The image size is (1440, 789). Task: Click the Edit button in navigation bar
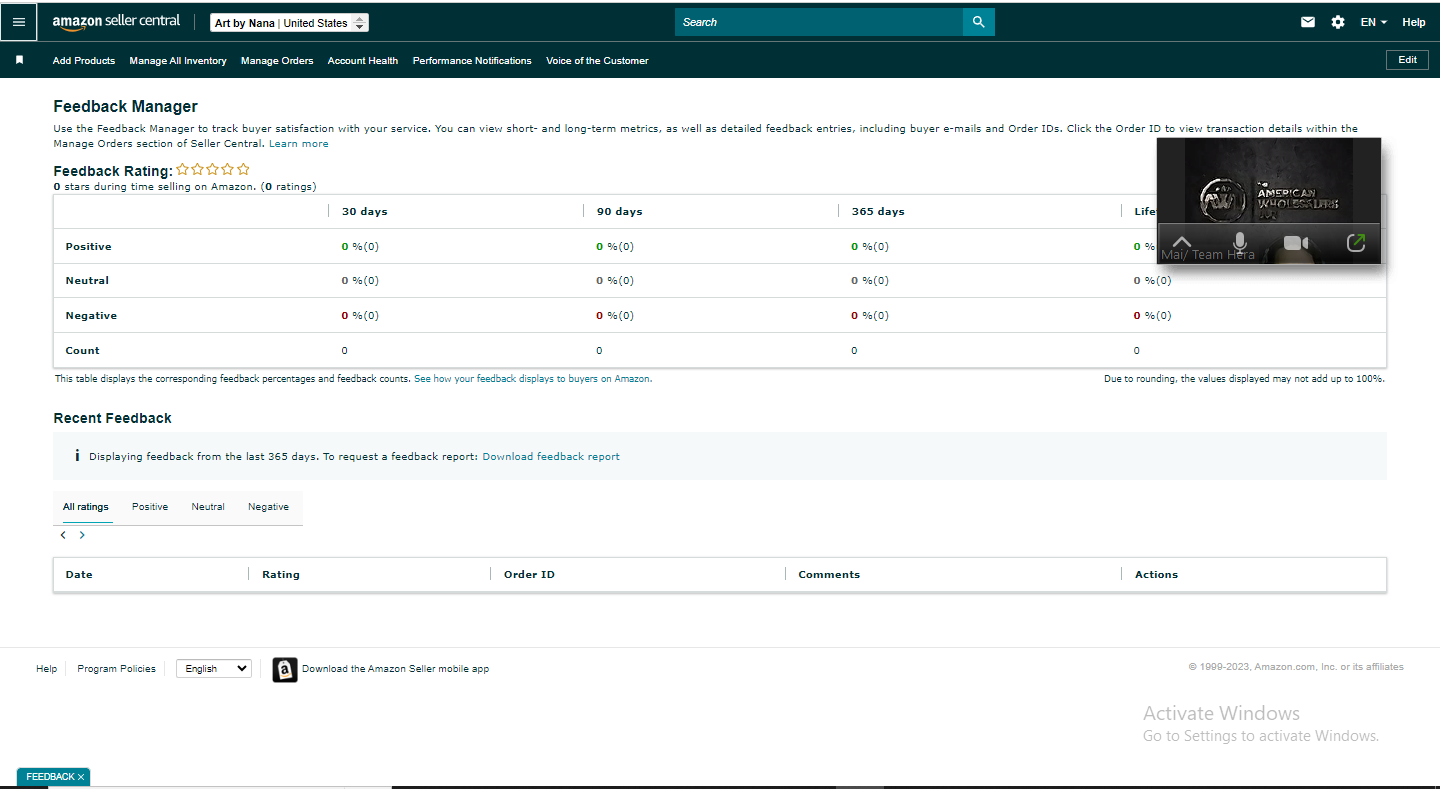tap(1407, 60)
